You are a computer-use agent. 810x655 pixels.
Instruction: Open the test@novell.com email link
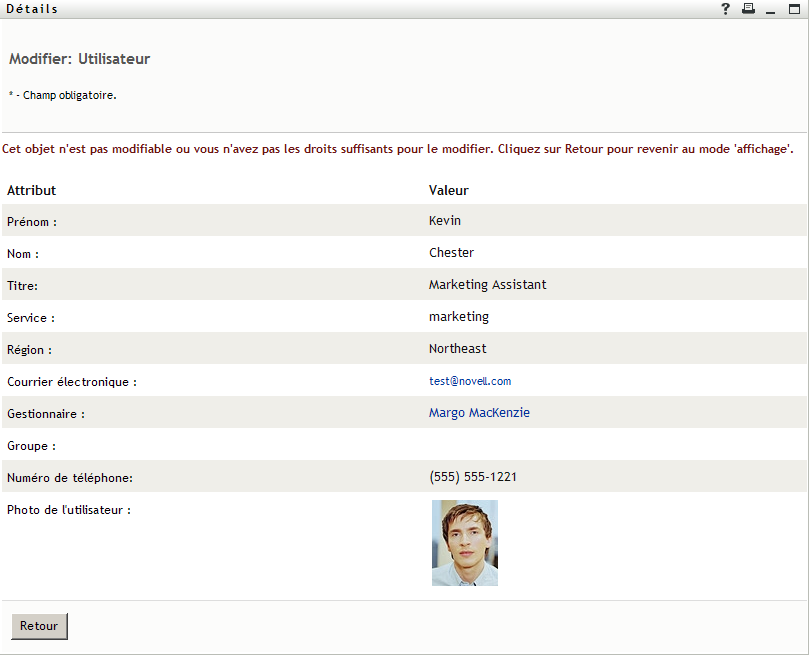click(470, 381)
